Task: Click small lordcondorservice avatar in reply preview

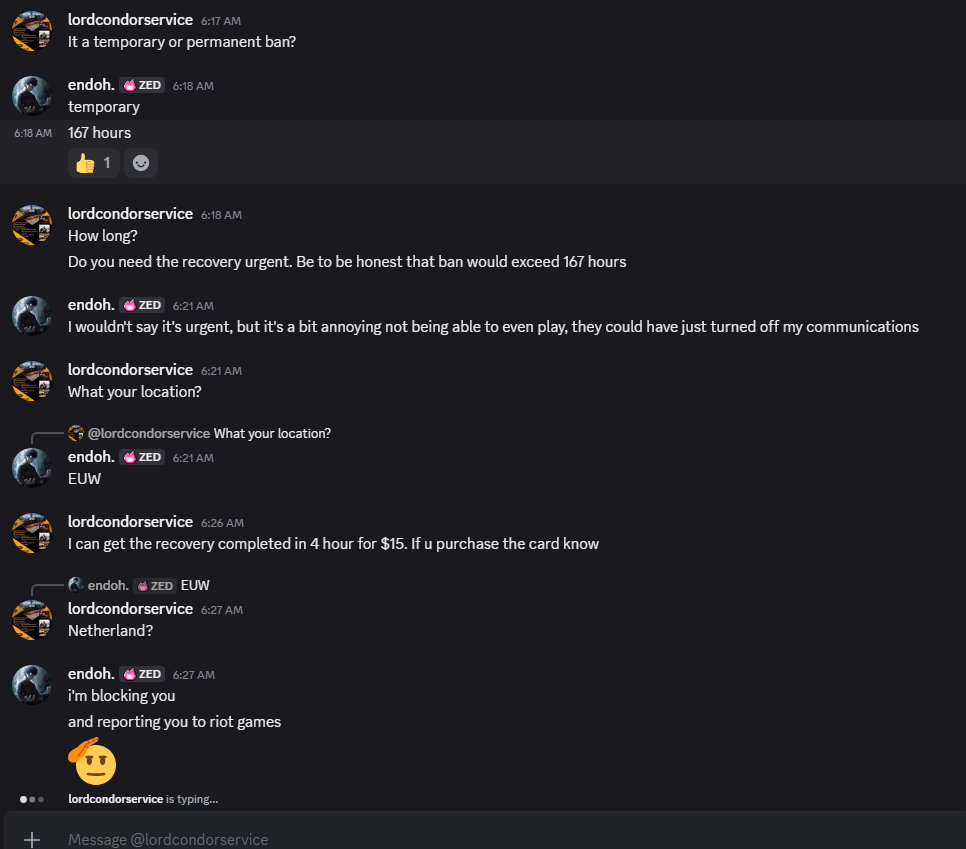Action: (x=76, y=433)
